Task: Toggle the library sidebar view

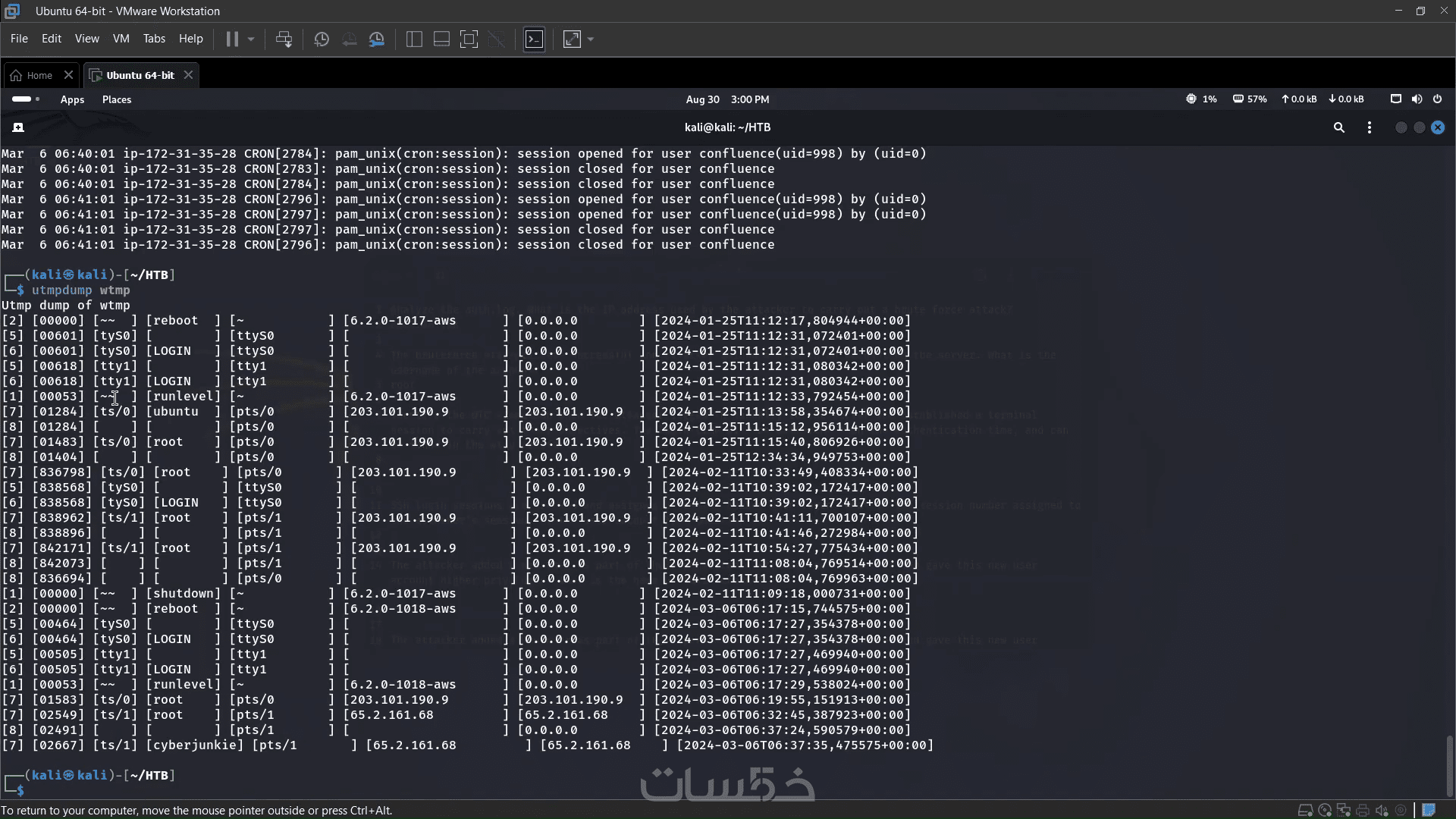Action: pyautogui.click(x=414, y=39)
